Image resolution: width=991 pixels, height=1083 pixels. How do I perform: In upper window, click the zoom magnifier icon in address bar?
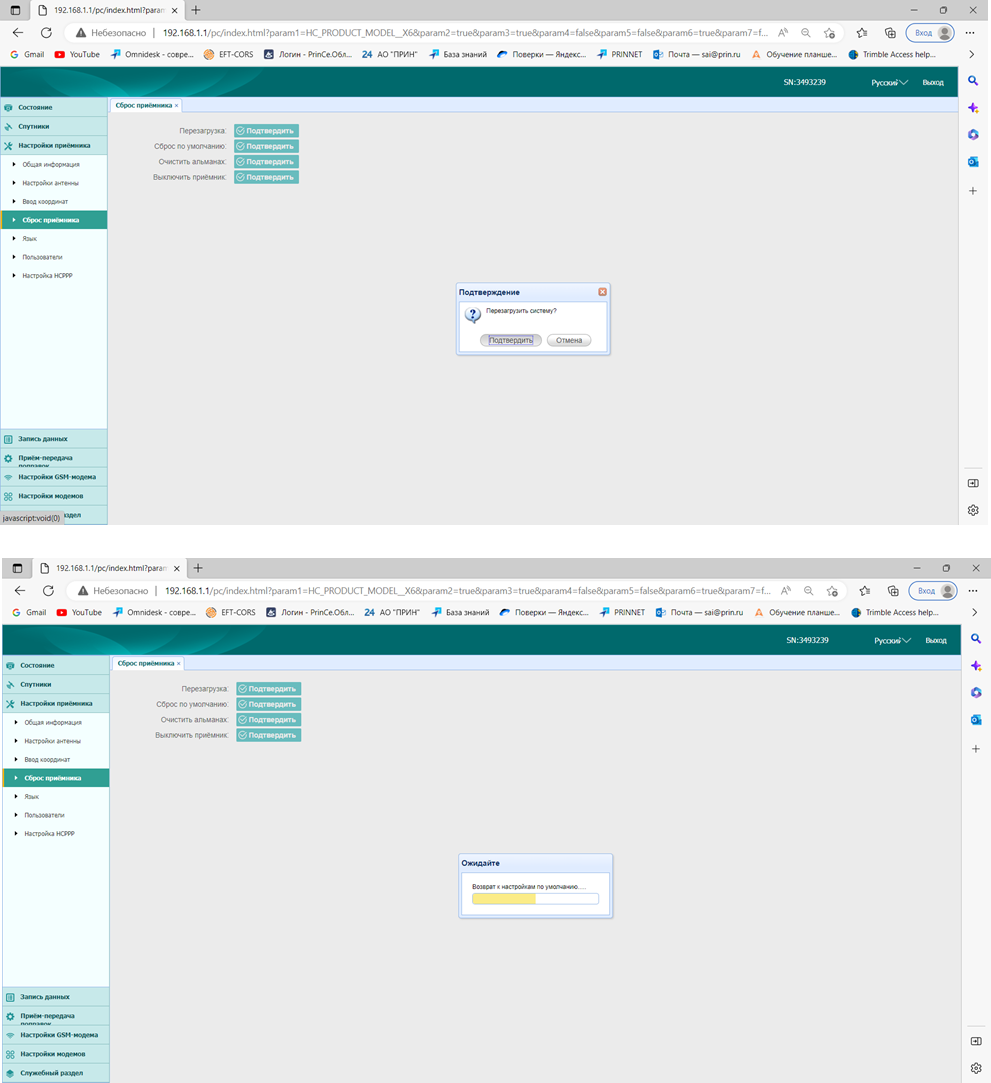coord(806,32)
